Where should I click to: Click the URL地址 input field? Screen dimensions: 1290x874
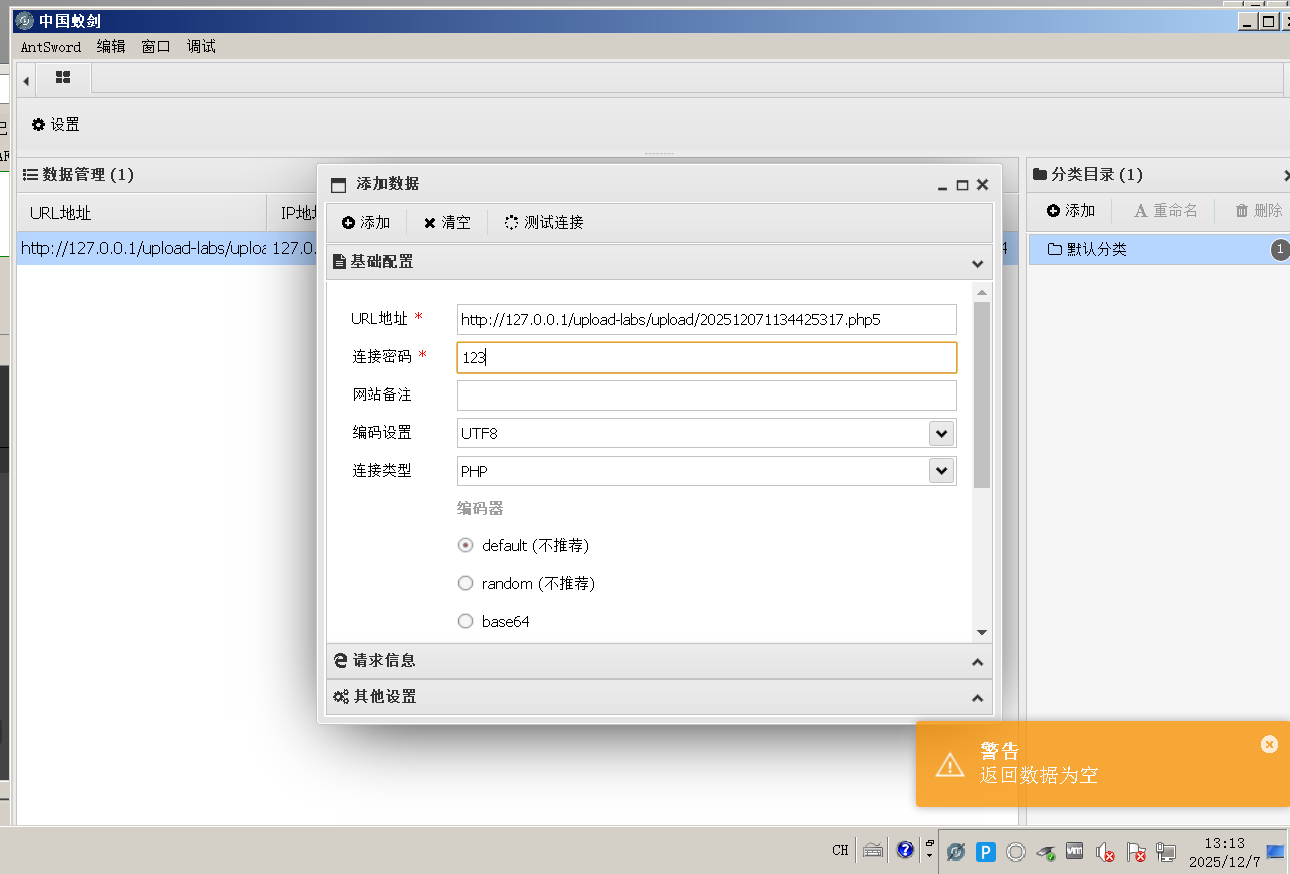point(706,319)
